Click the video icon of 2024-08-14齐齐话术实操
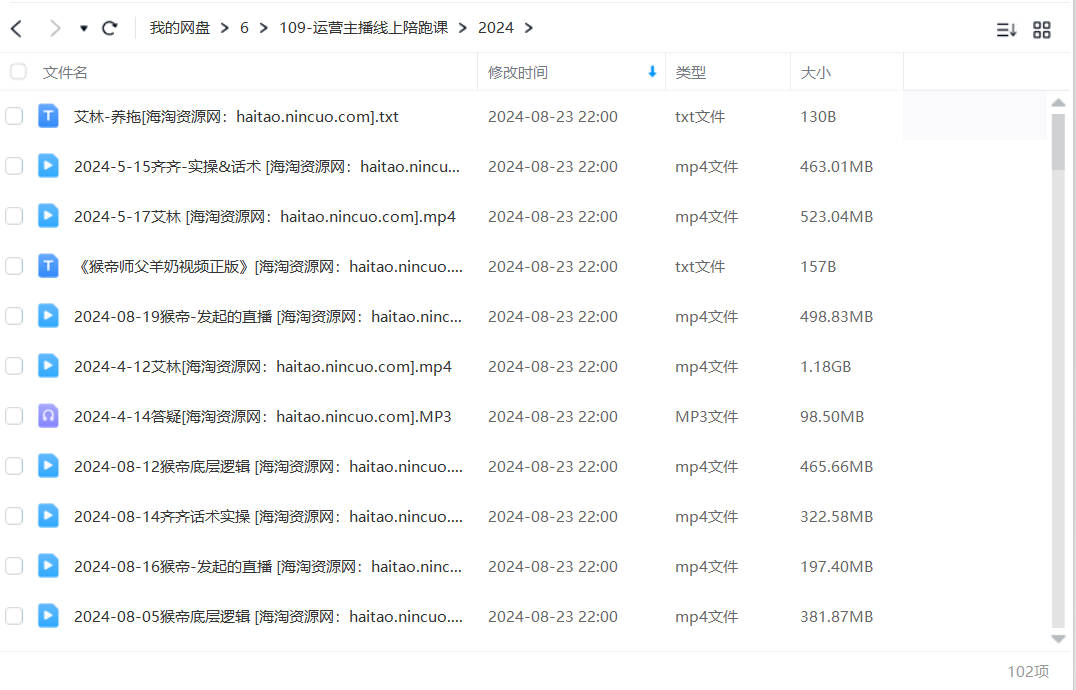Viewport: 1076px width, 690px height. click(48, 516)
